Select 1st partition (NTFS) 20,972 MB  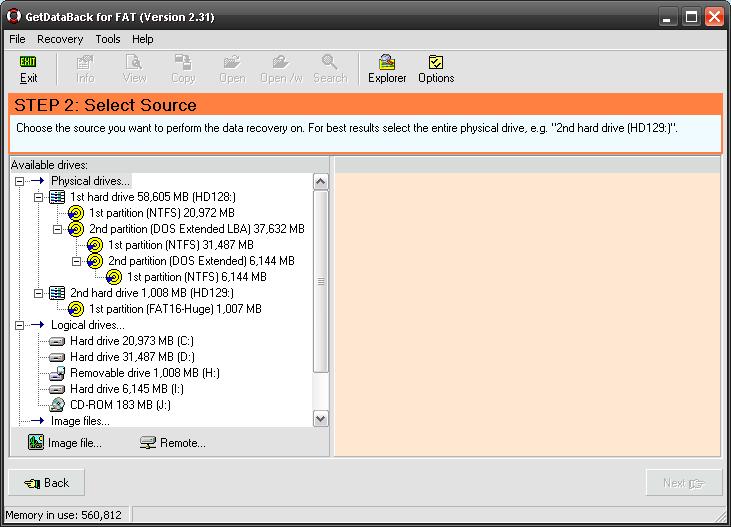(x=162, y=213)
